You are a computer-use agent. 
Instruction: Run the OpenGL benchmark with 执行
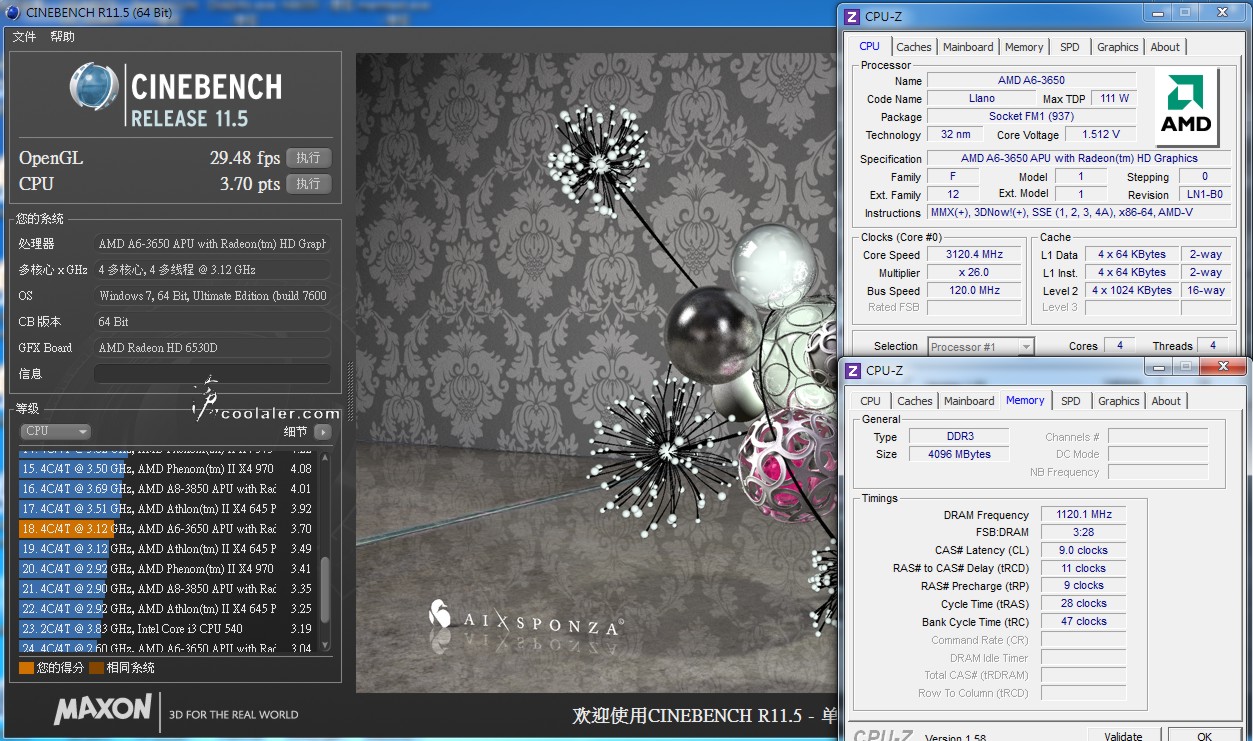[308, 158]
